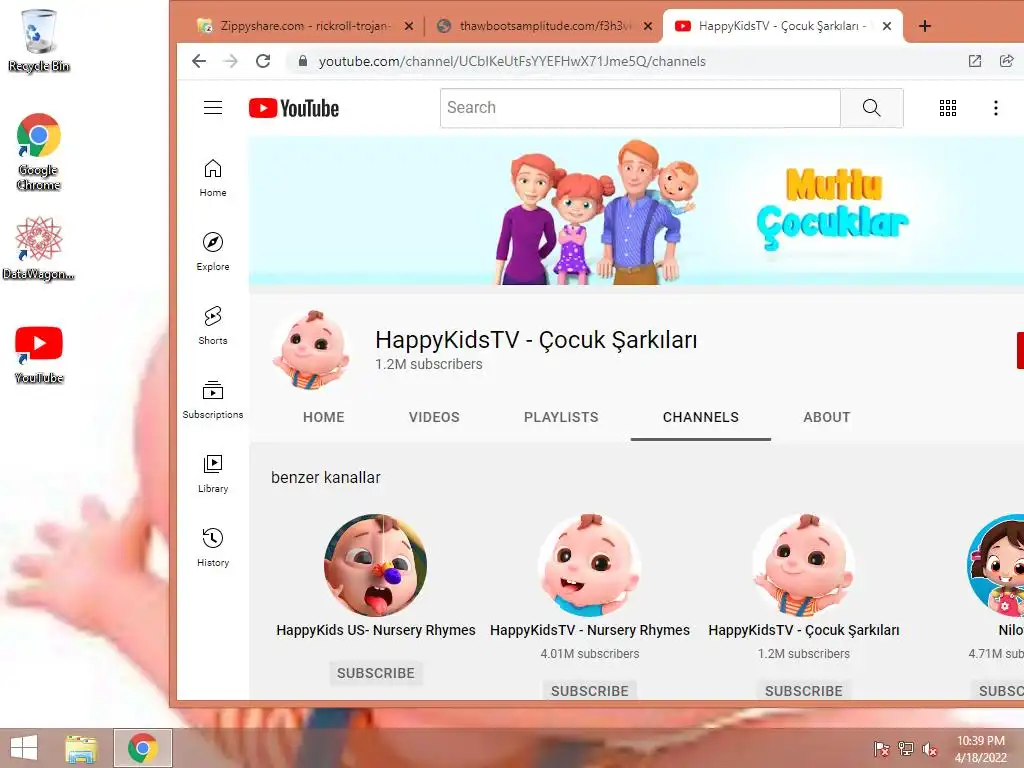Go to Home in sidebar

(213, 178)
